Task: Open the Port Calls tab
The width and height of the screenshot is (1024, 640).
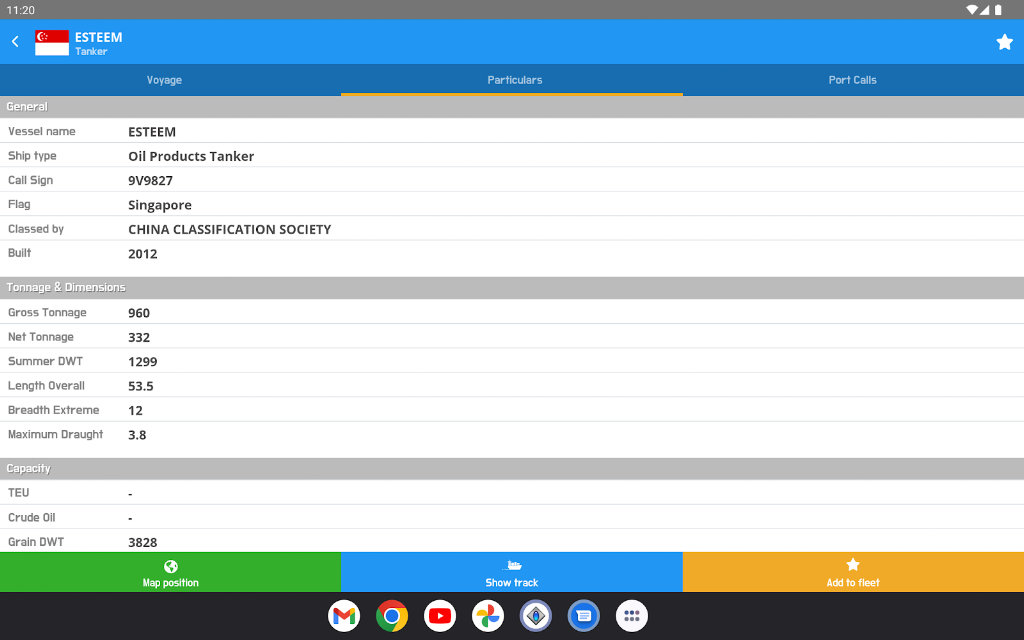Action: point(852,80)
